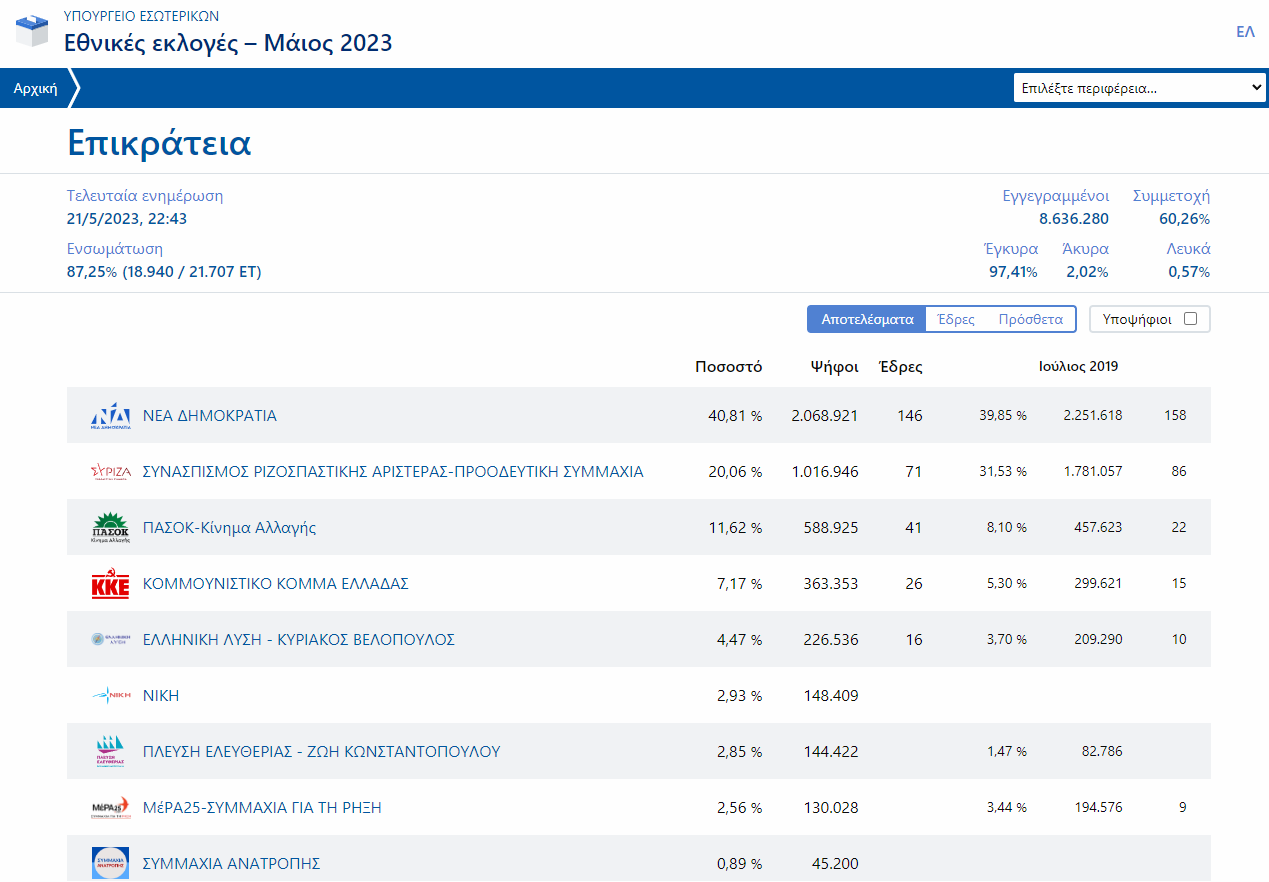This screenshot has width=1269, height=882.
Task: Switch to the Έδρες tab
Action: [956, 319]
